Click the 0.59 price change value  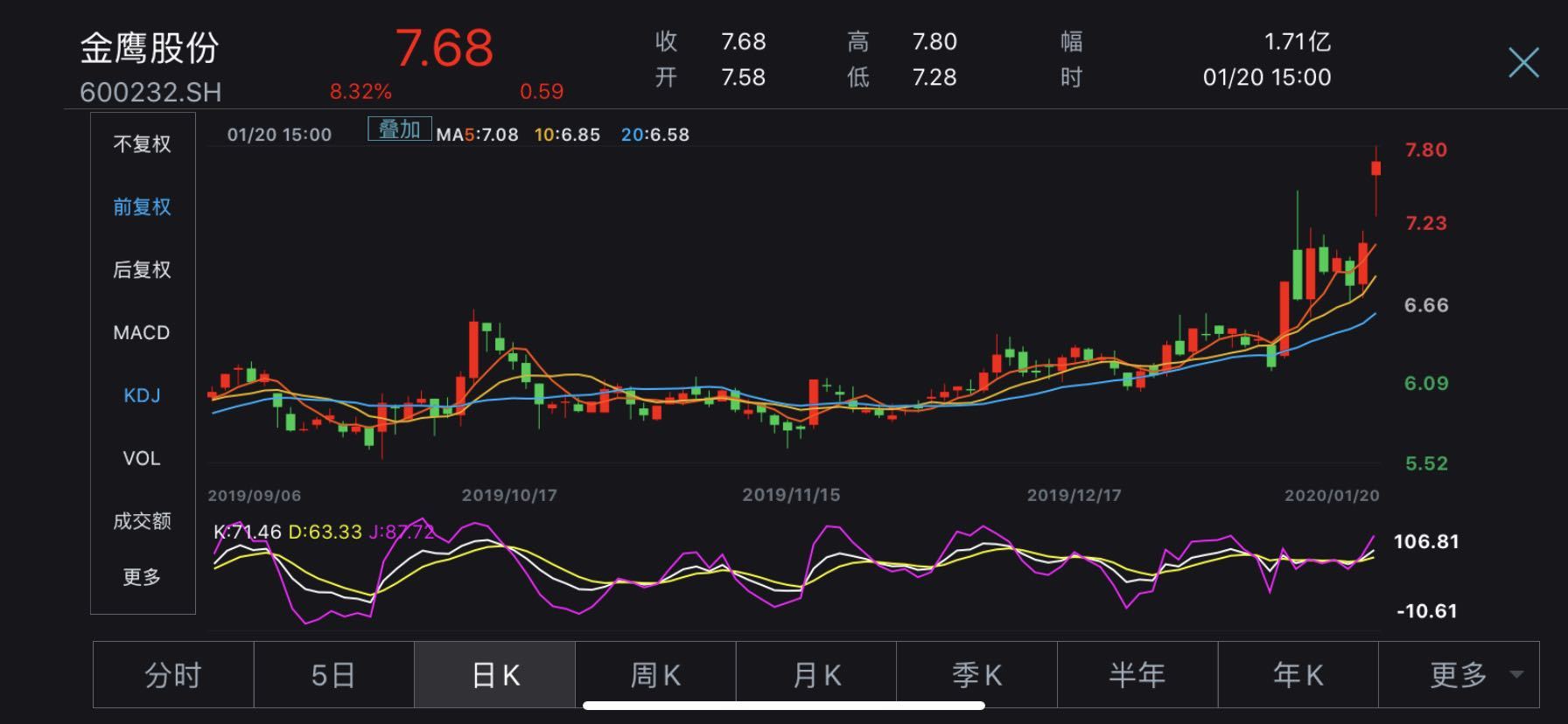(542, 92)
